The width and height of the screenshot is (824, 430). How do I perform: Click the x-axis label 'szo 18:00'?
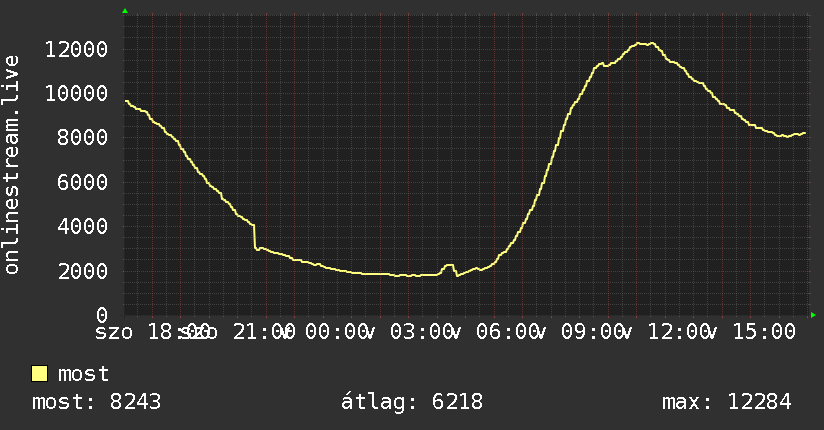[152, 332]
